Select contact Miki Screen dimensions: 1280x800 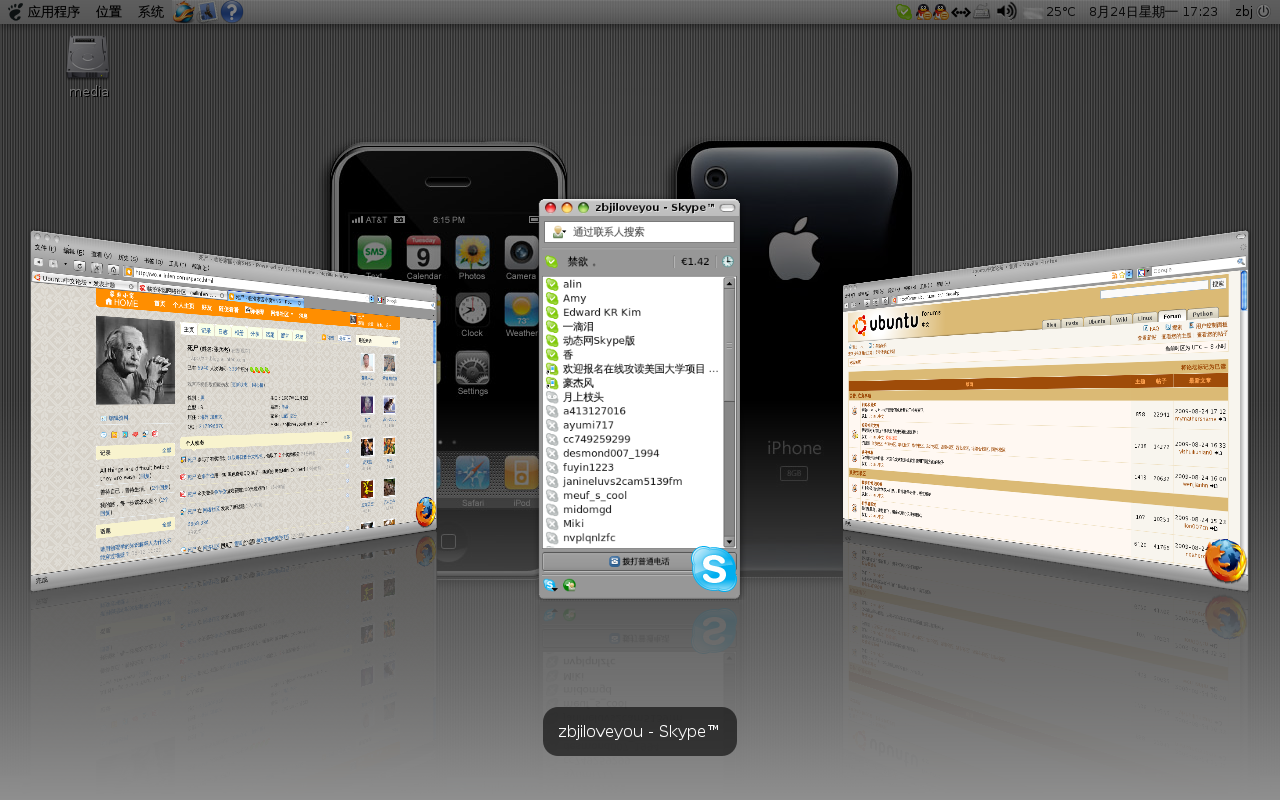click(x=633, y=523)
